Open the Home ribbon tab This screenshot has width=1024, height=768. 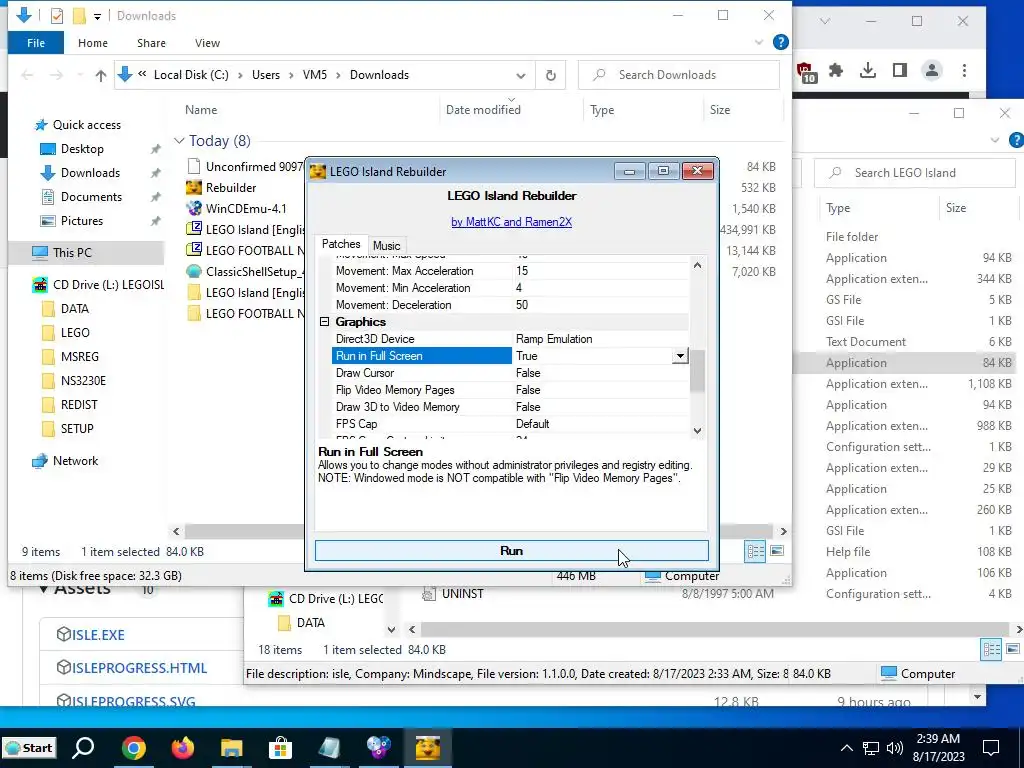coord(93,43)
